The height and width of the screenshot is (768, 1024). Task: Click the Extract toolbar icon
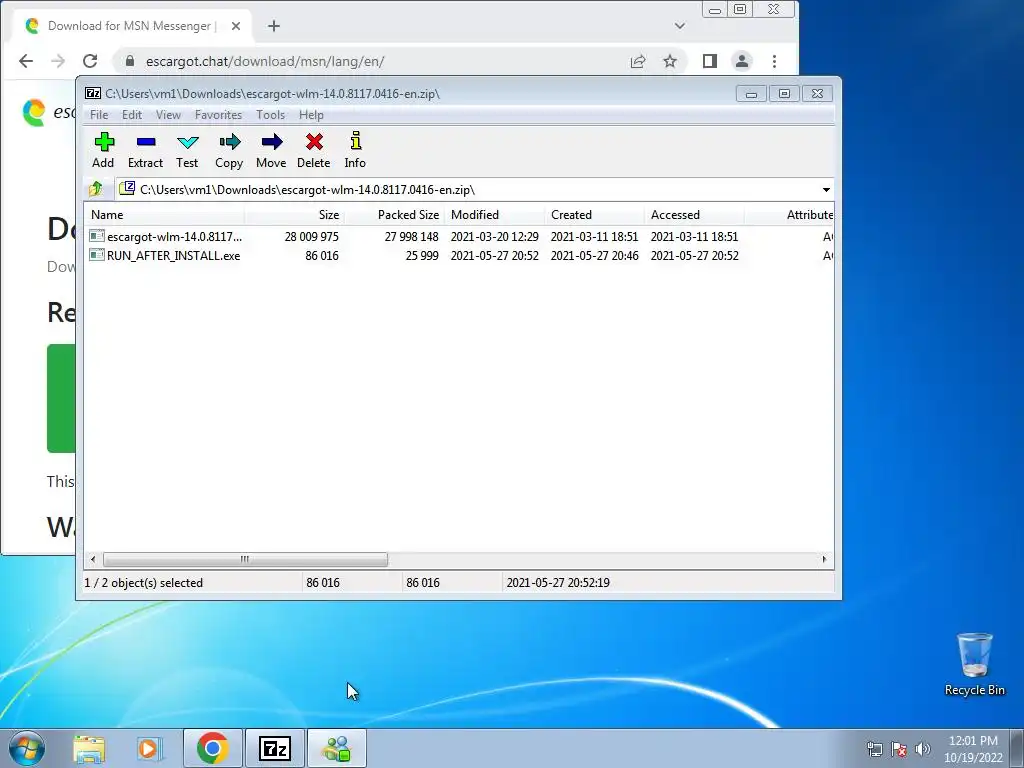point(145,150)
